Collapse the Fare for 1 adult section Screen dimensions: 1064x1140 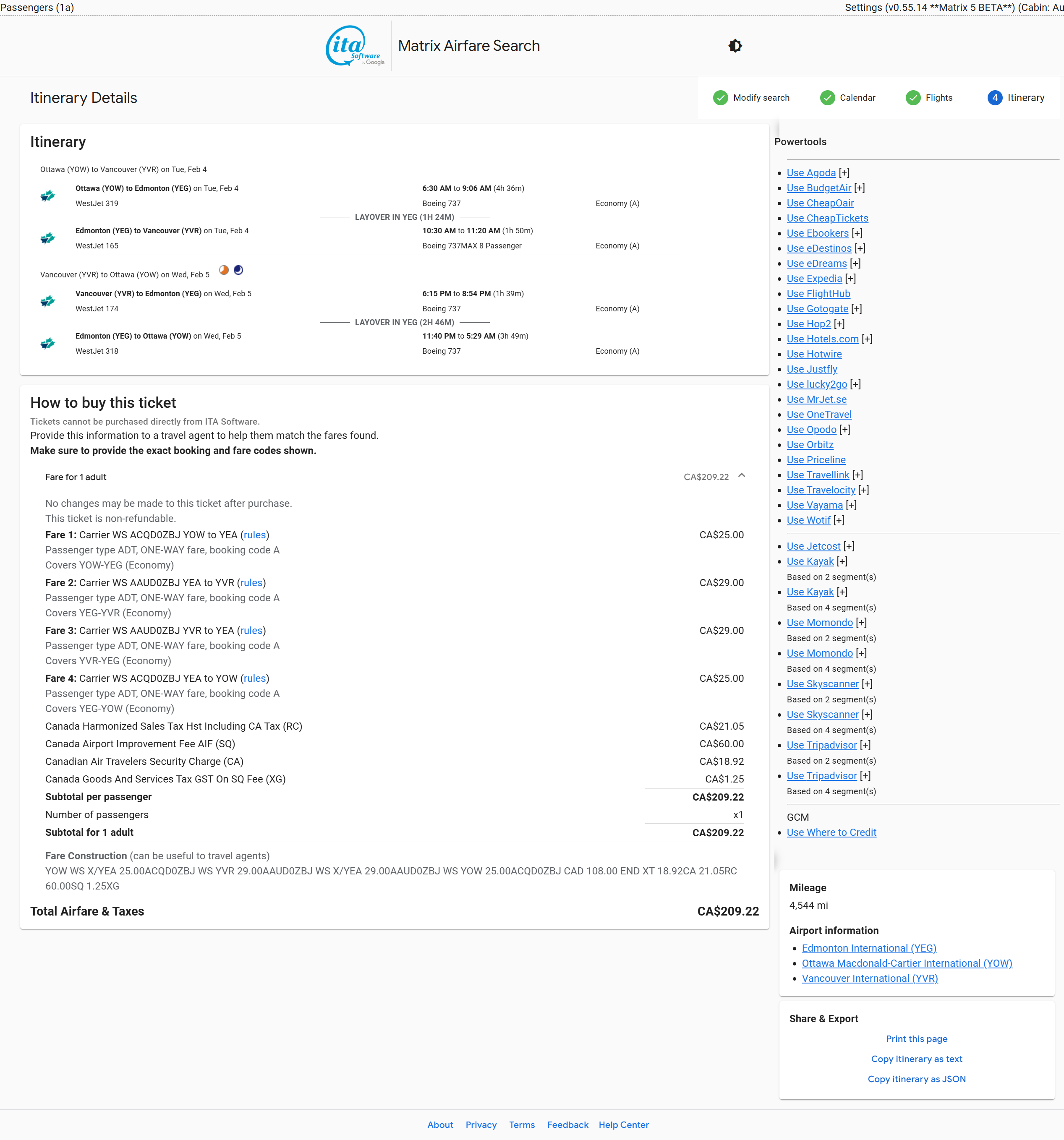(x=741, y=475)
